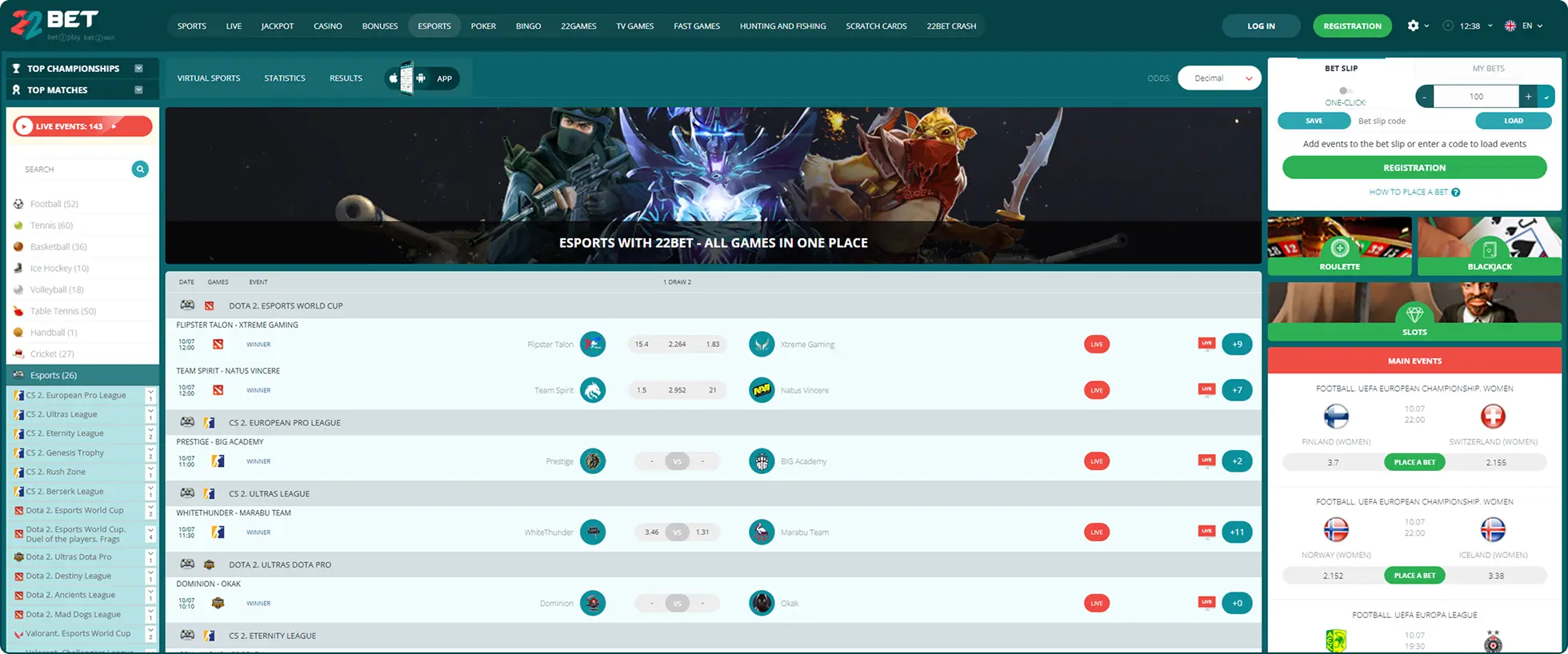The width and height of the screenshot is (1568, 654).
Task: Open the Slots game thumbnail
Action: pos(1414,312)
